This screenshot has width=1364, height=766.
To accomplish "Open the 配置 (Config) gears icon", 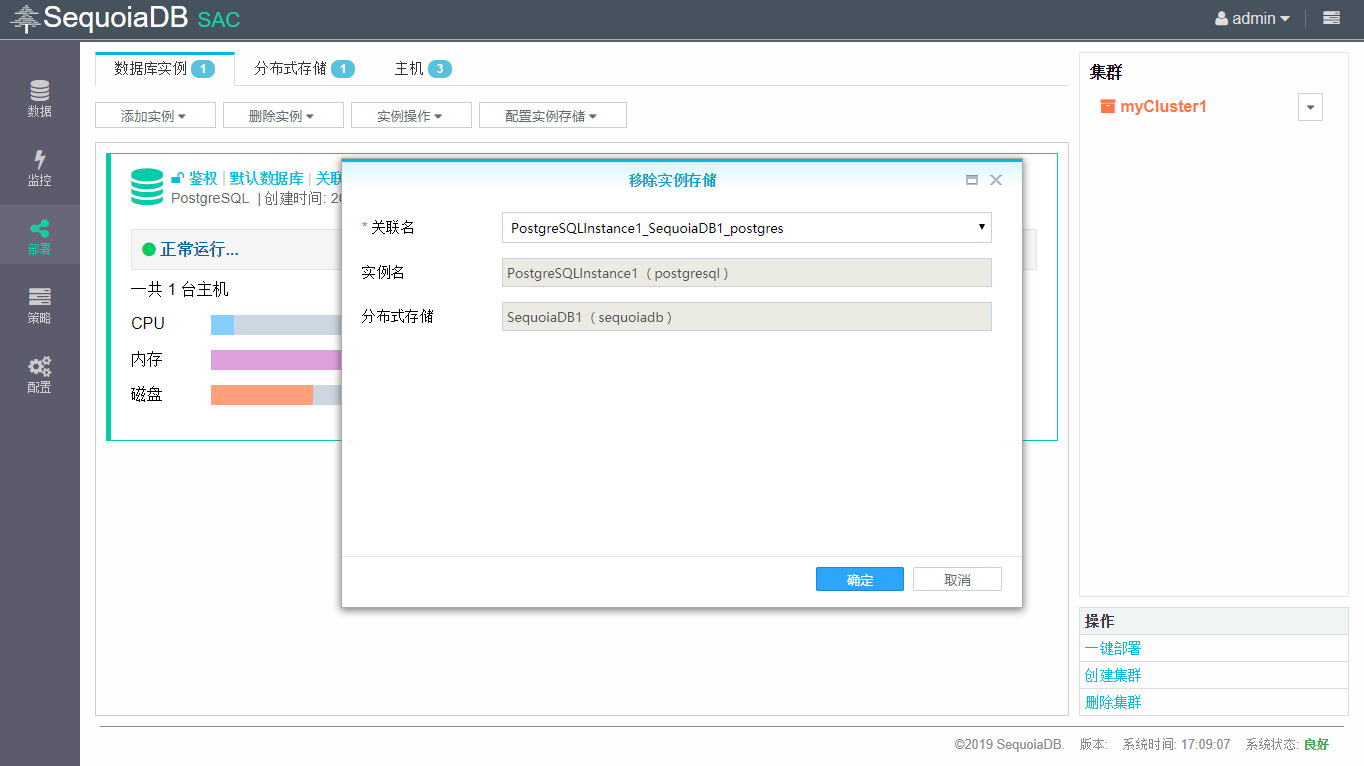I will (39, 374).
